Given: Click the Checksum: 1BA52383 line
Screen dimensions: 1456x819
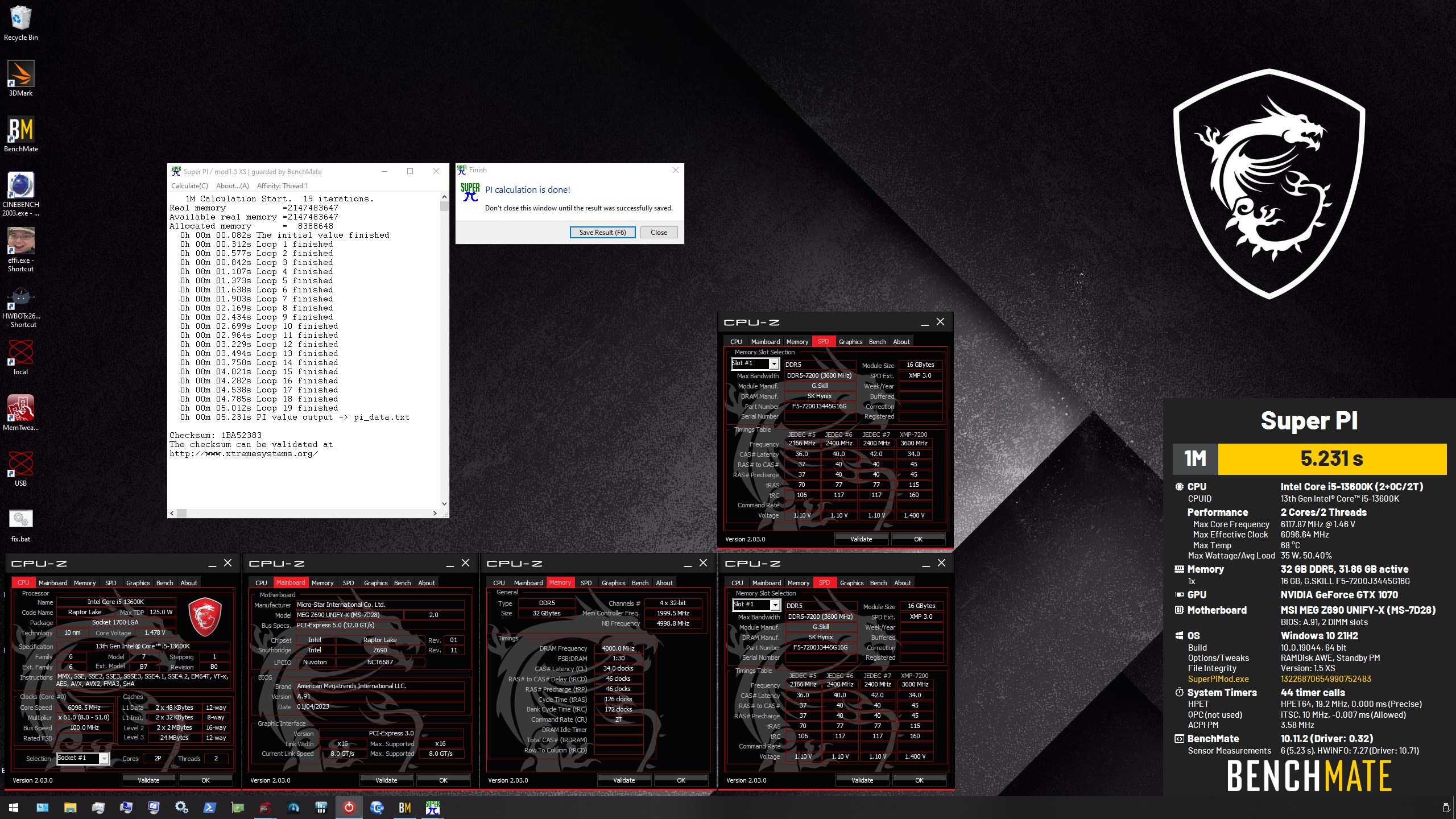Looking at the screenshot, I should point(216,435).
